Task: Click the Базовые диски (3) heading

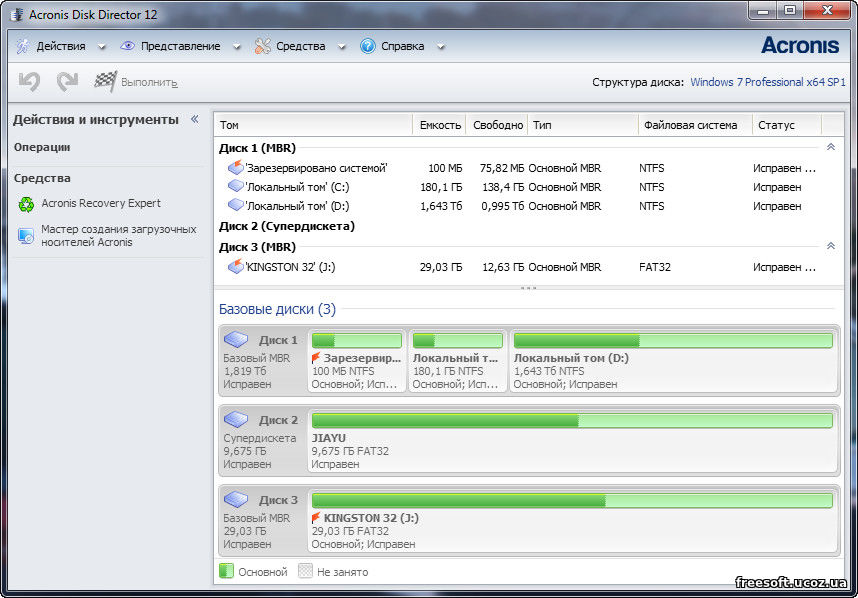Action: [x=277, y=309]
